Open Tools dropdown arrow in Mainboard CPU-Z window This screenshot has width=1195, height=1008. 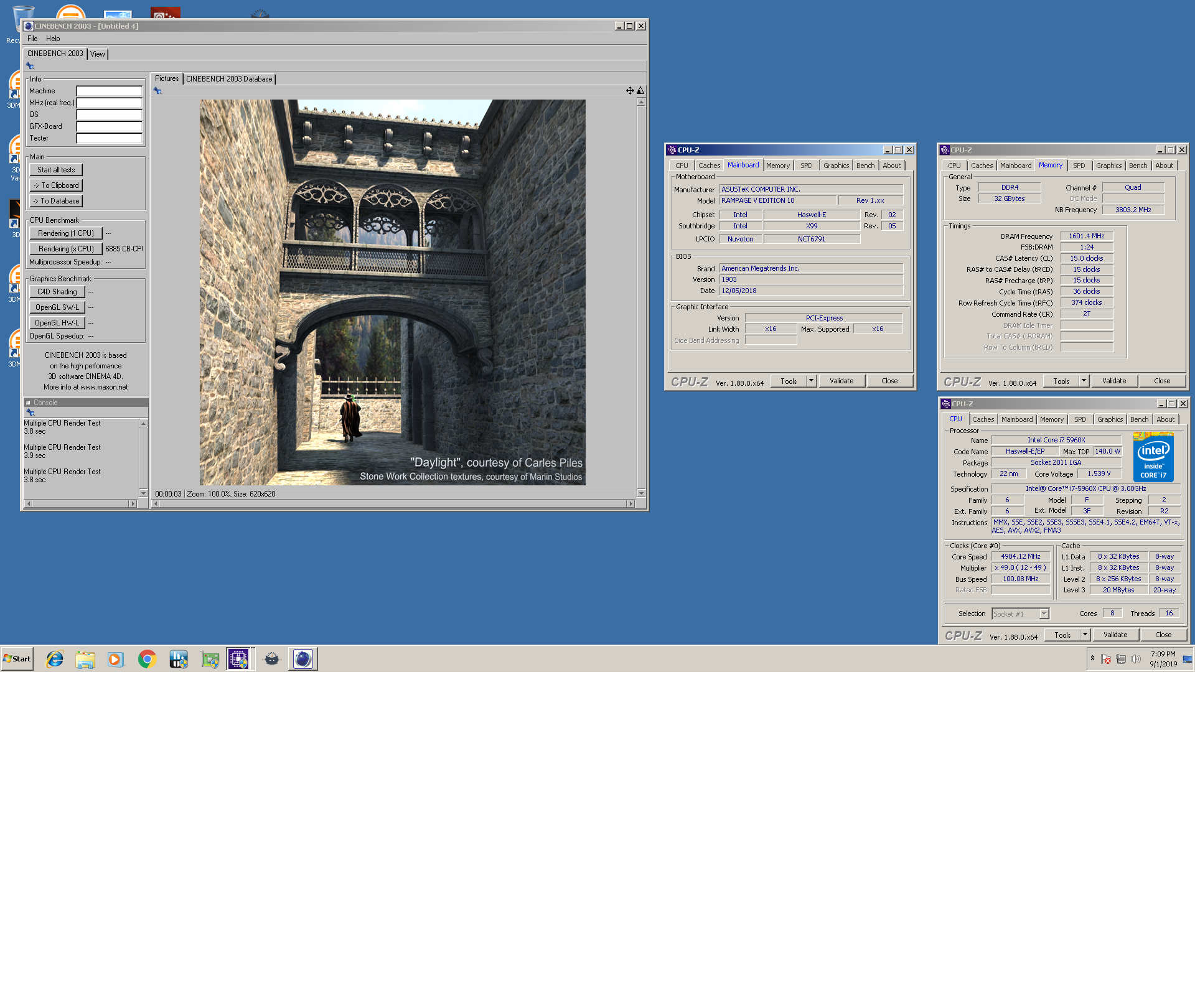click(x=811, y=381)
